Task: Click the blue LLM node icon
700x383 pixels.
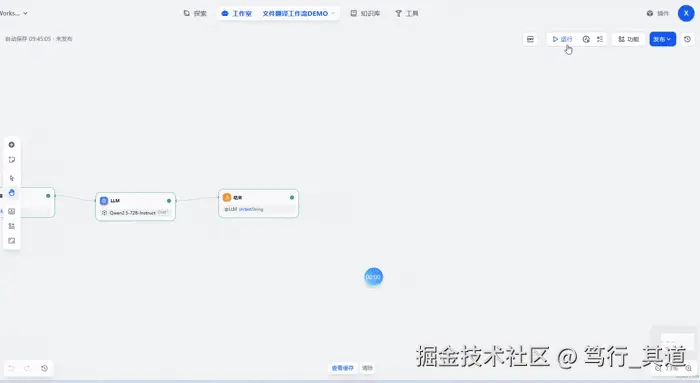Action: tap(104, 201)
